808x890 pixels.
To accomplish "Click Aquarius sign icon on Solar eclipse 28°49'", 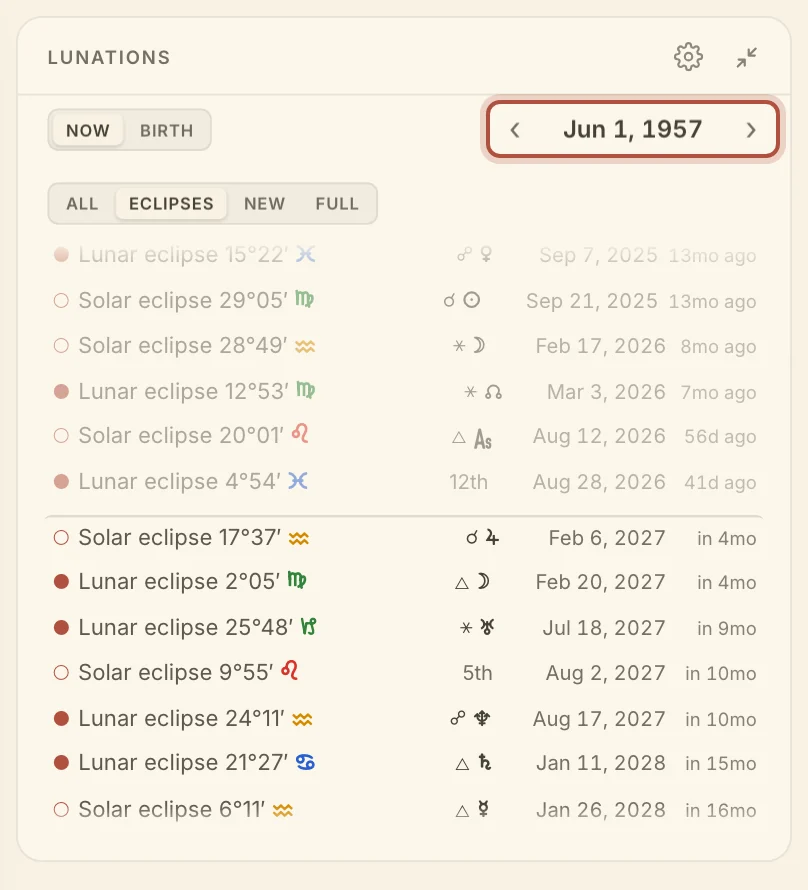I will [x=305, y=346].
